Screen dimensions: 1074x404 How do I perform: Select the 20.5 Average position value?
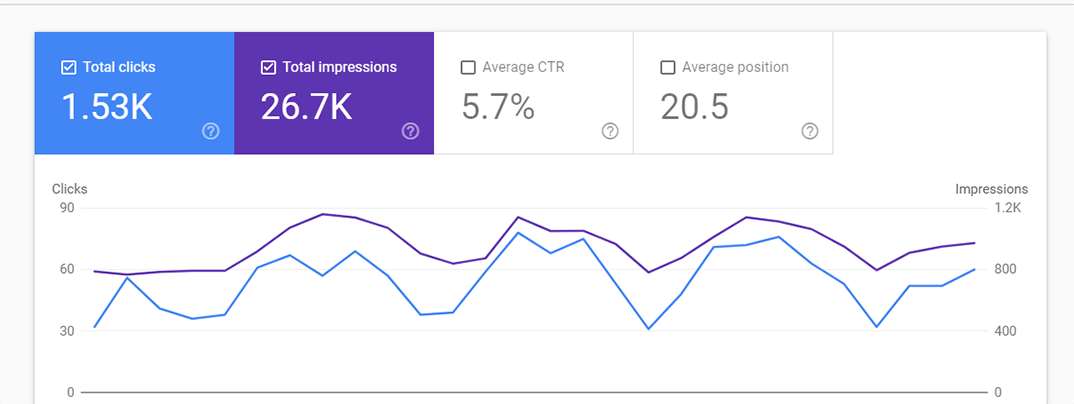[695, 107]
